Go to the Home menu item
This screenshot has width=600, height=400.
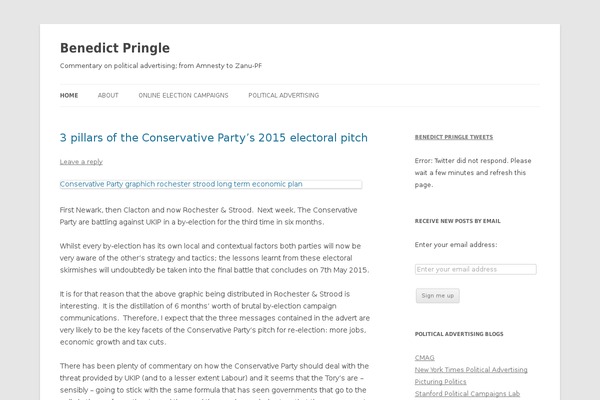(x=69, y=95)
